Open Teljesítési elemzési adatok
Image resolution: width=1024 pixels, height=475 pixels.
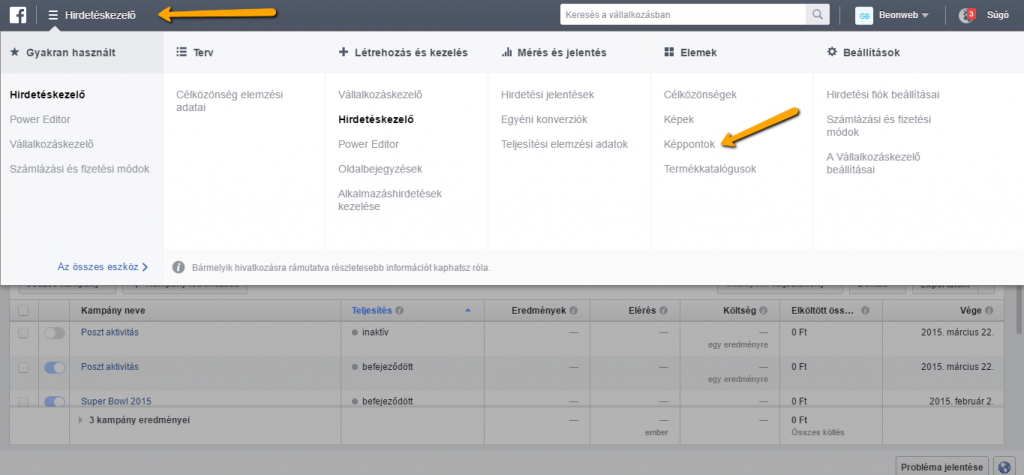[564, 144]
